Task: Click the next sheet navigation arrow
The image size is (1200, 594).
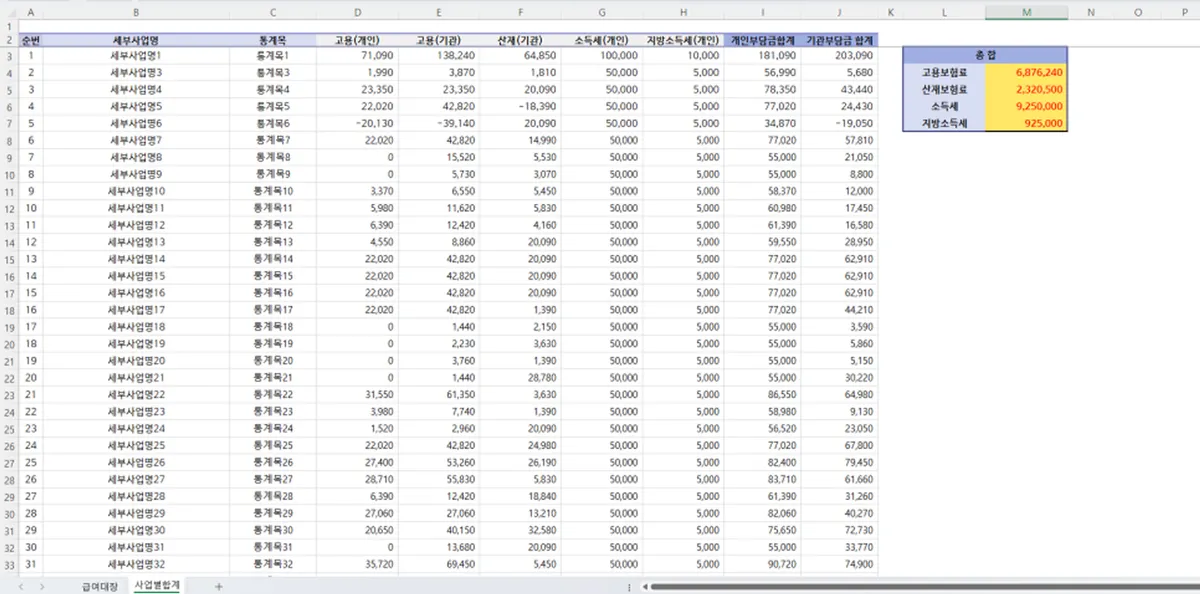Action: (41, 586)
